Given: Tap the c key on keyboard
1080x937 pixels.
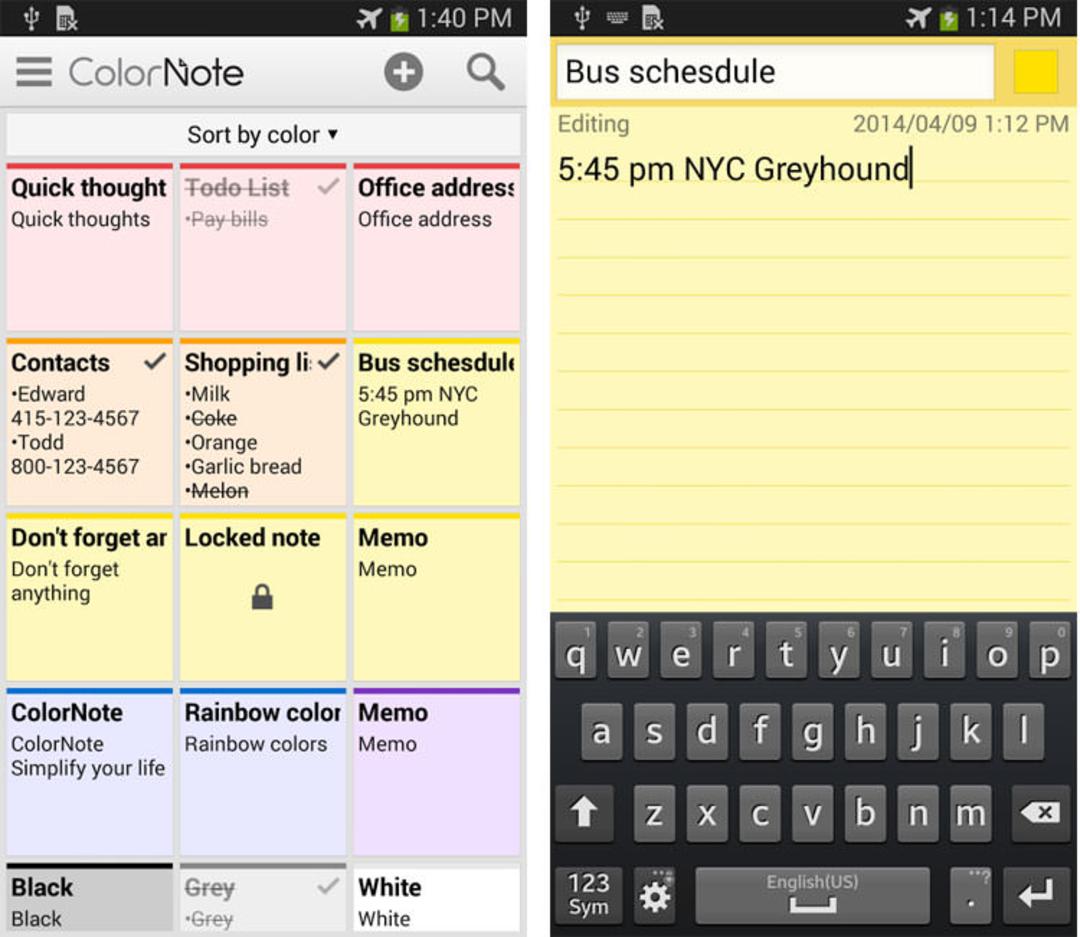Looking at the screenshot, I should pyautogui.click(x=760, y=813).
